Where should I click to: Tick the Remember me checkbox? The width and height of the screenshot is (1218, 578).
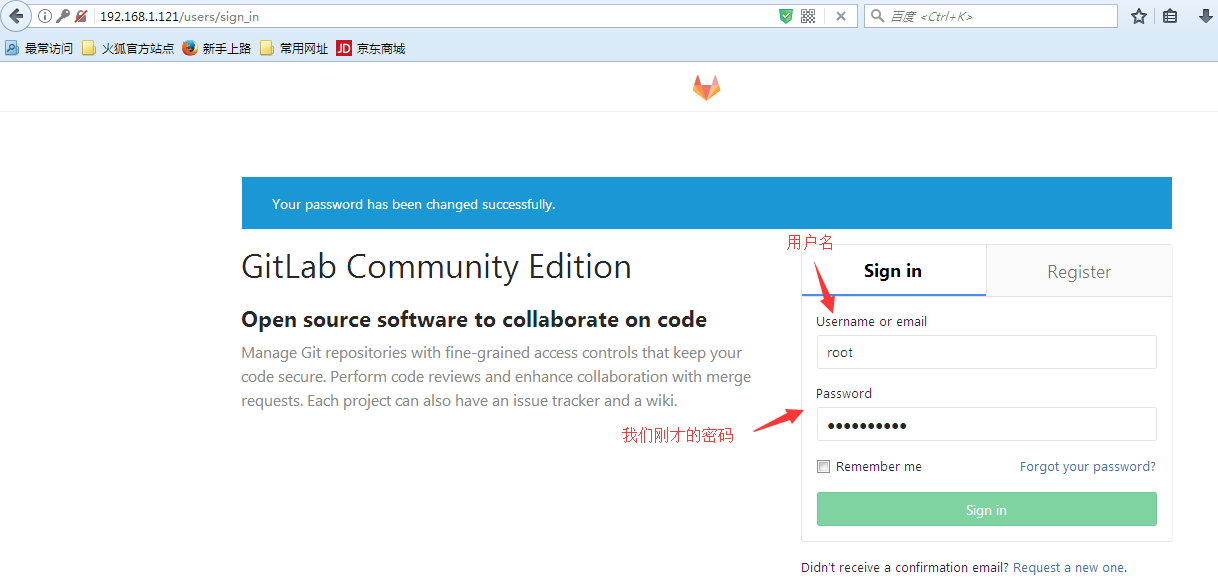[823, 466]
